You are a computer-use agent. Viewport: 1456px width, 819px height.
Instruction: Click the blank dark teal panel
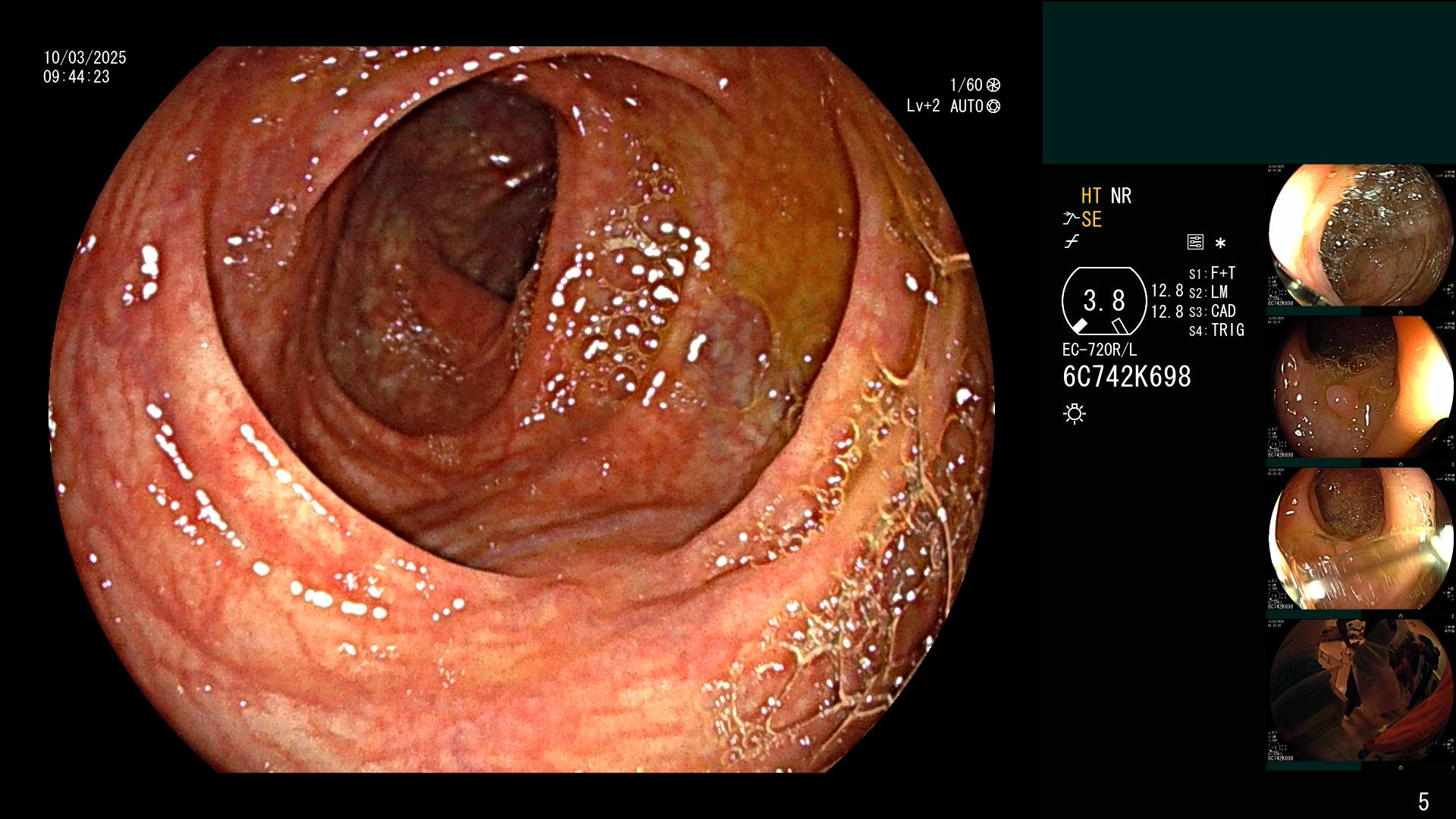point(1249,83)
